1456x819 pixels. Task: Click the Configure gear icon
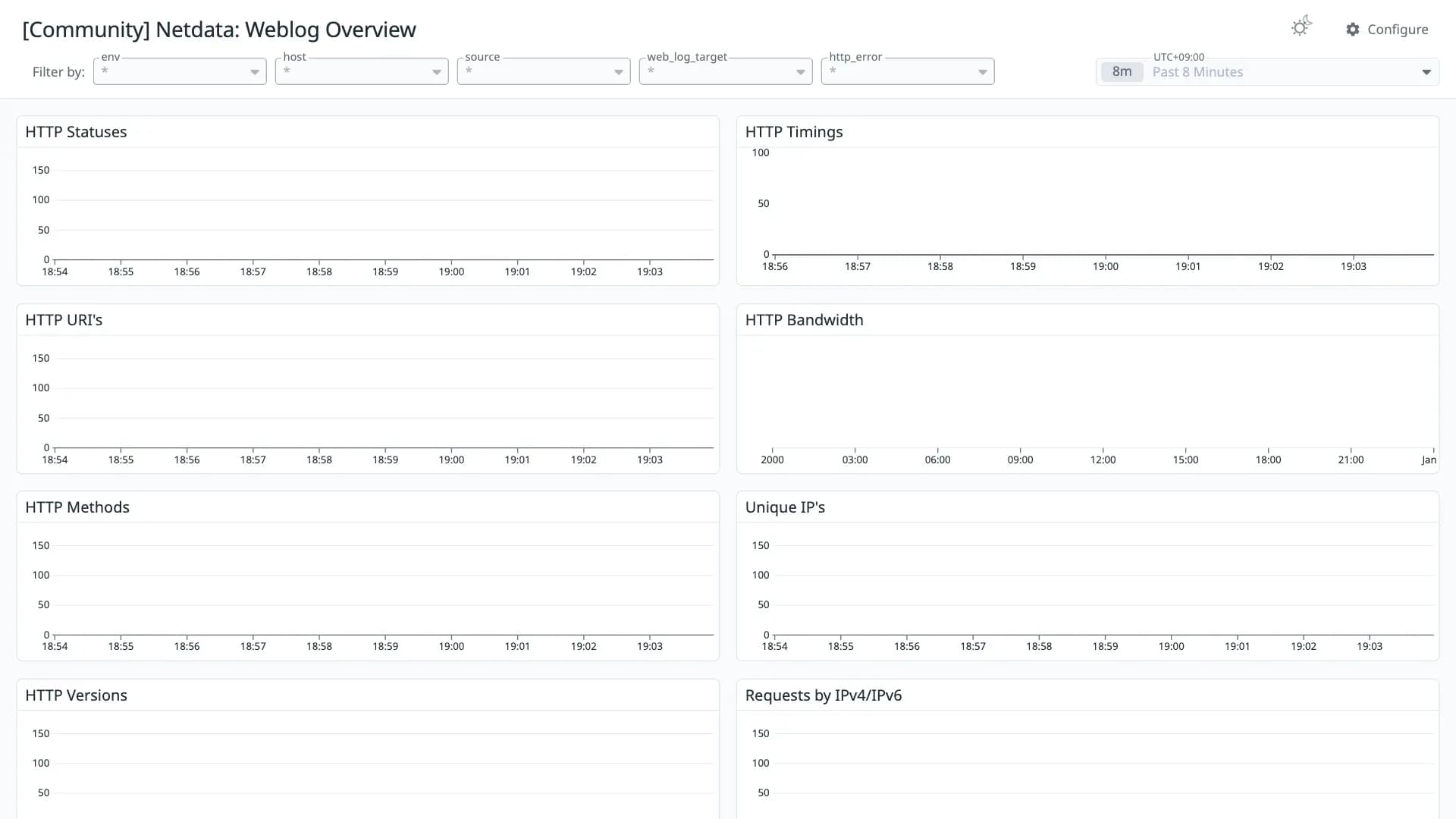tap(1353, 30)
